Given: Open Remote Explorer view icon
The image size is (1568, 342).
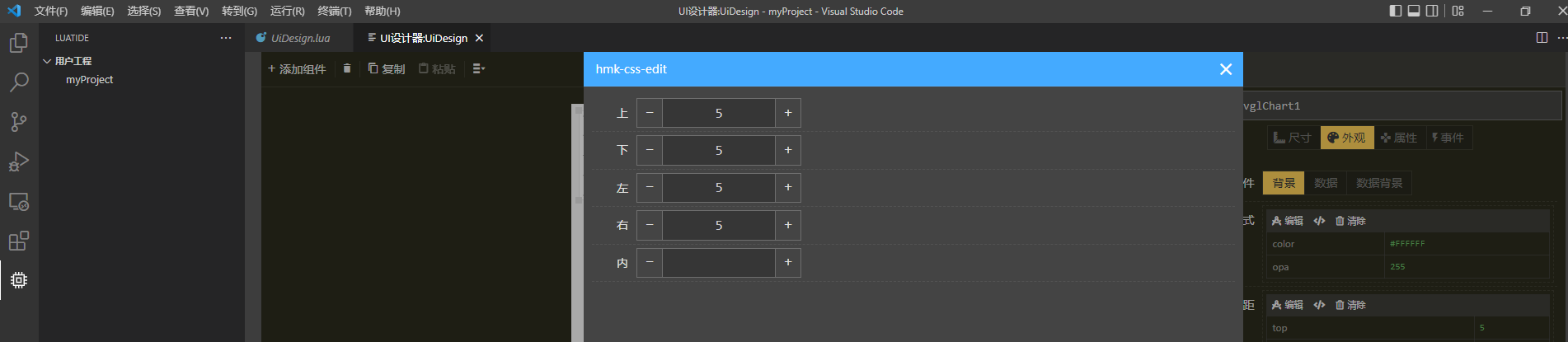Looking at the screenshot, I should pos(18,201).
